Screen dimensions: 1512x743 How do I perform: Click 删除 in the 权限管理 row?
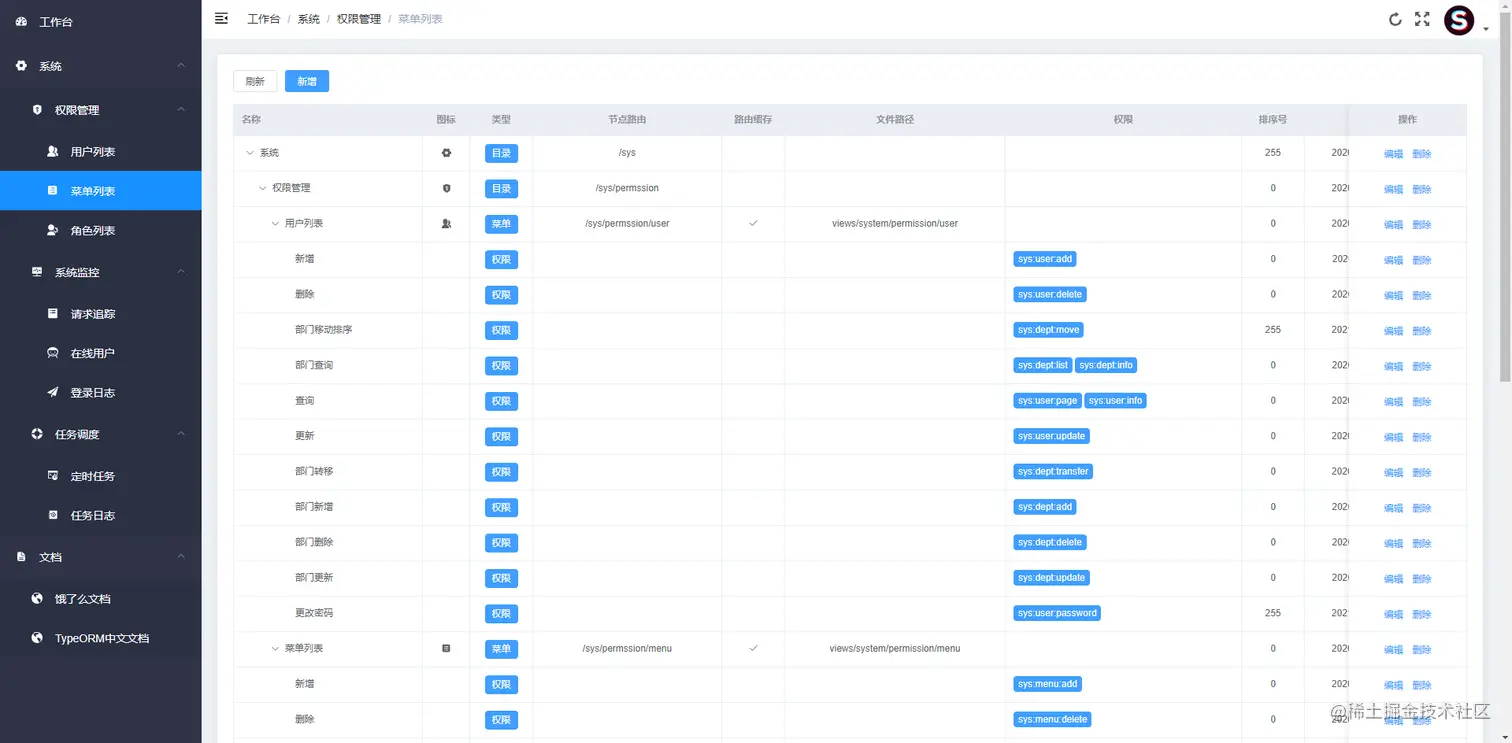point(1421,189)
